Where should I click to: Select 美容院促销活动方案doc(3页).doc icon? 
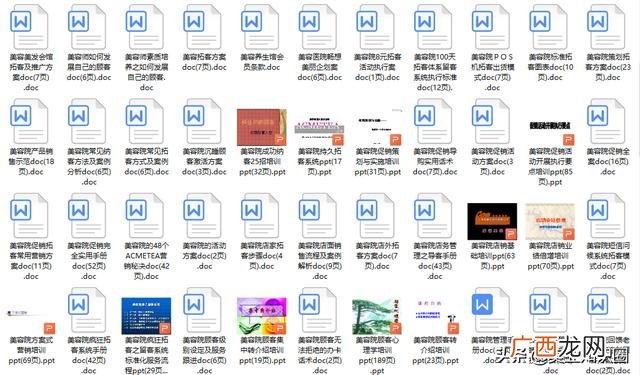491,122
